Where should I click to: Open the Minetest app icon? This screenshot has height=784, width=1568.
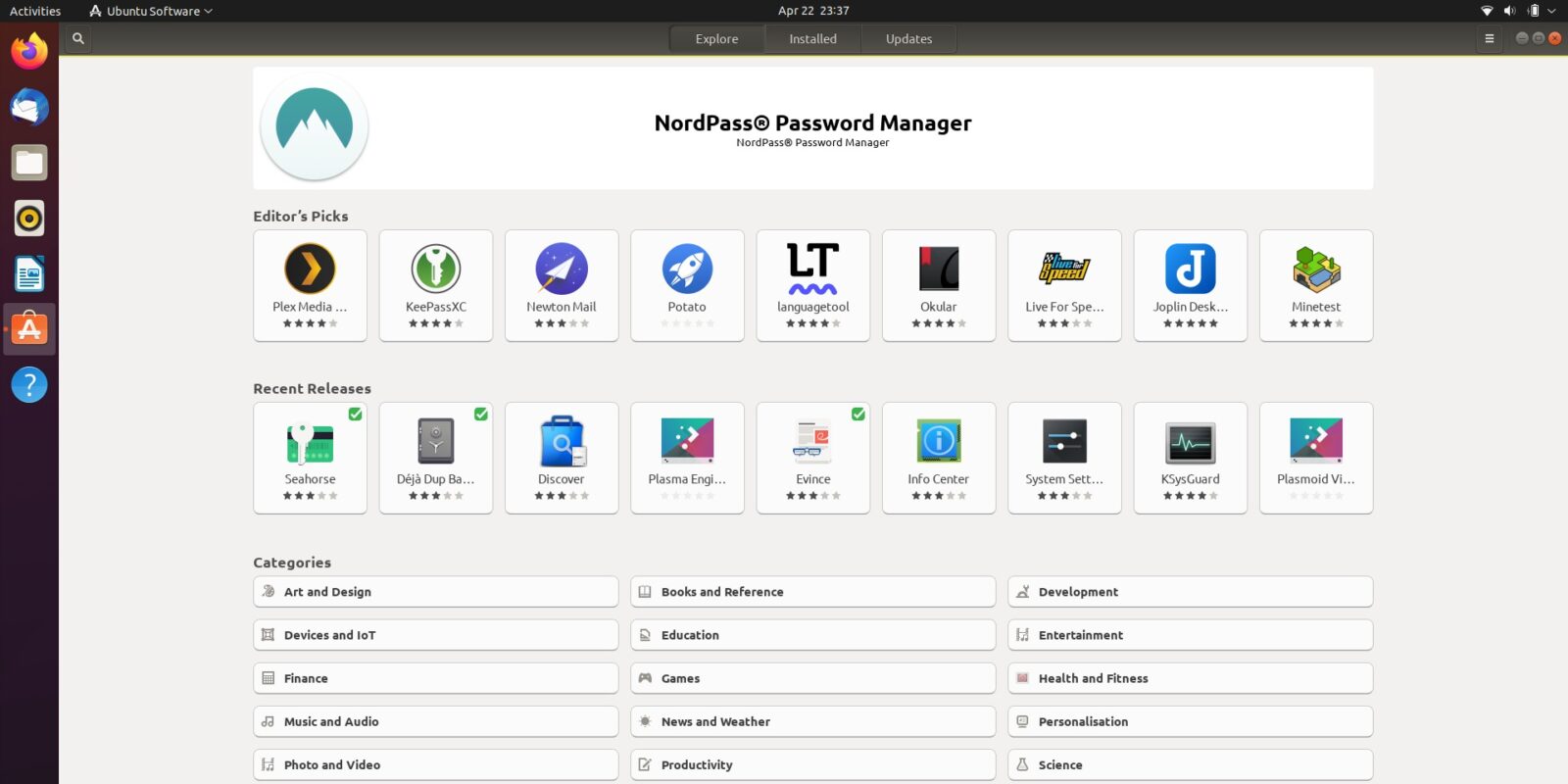click(1315, 269)
